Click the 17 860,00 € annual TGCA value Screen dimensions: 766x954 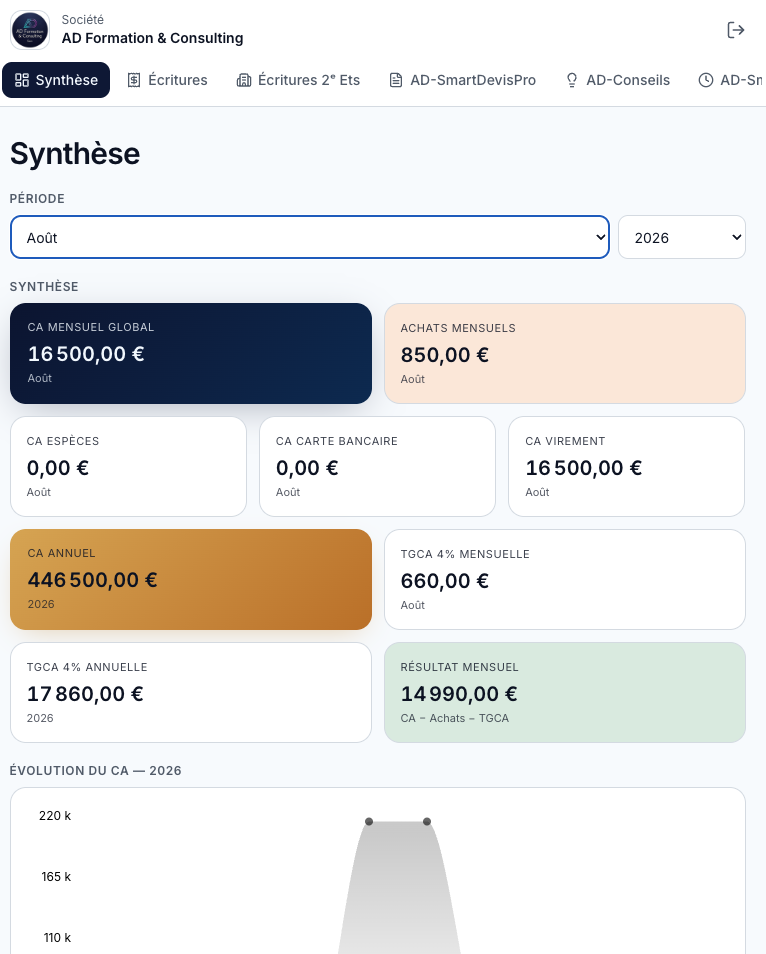tap(85, 694)
